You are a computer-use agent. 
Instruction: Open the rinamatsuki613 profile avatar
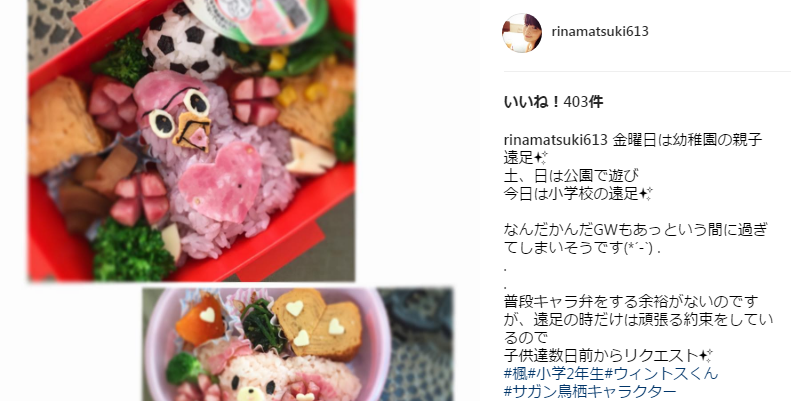[522, 33]
